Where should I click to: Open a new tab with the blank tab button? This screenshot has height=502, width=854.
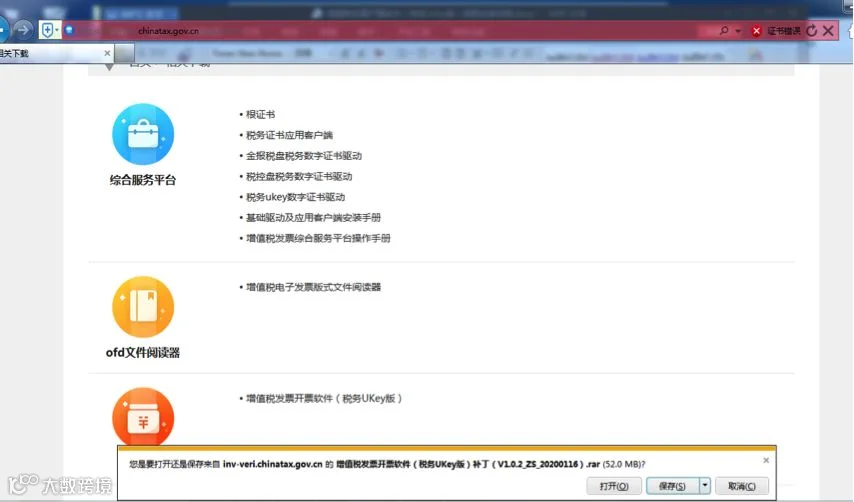click(124, 53)
